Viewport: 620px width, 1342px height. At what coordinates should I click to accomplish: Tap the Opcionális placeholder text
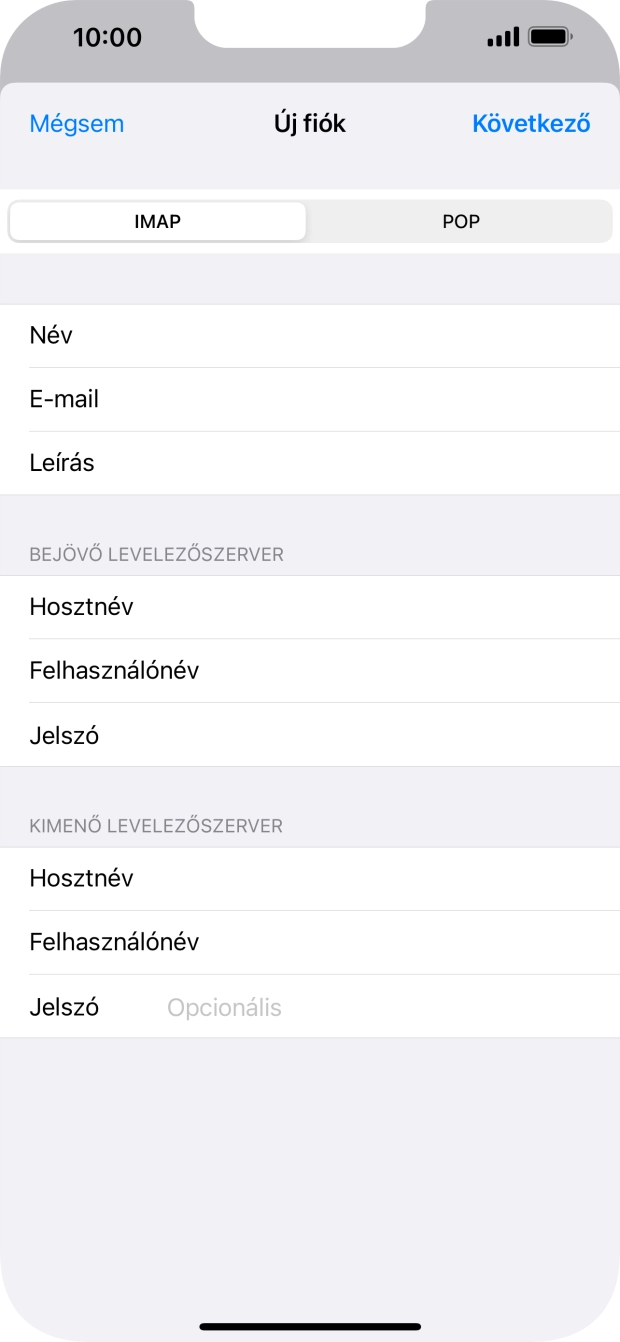[x=224, y=1007]
